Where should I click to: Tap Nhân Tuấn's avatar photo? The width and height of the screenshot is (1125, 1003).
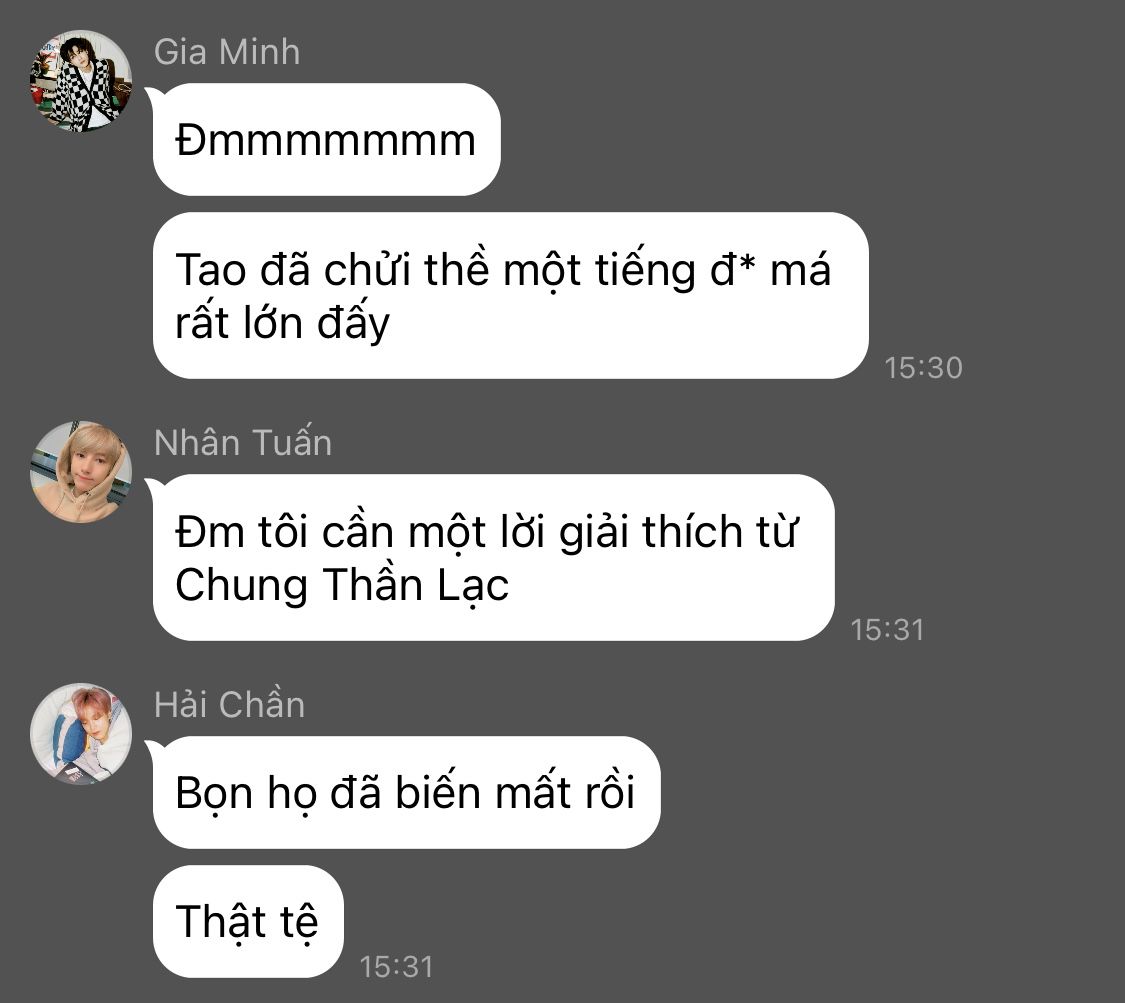pos(81,471)
